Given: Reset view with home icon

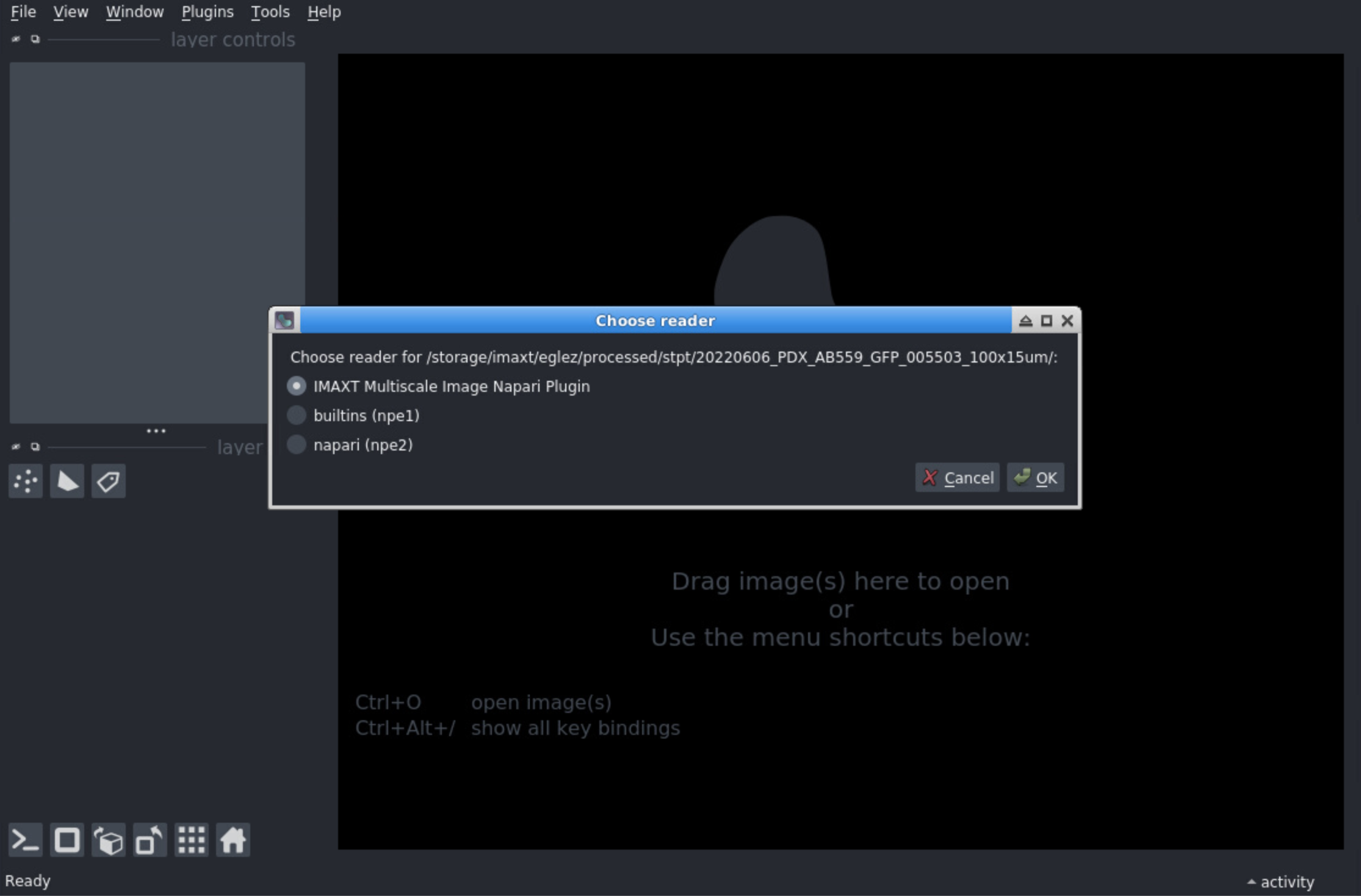Looking at the screenshot, I should coord(233,840).
